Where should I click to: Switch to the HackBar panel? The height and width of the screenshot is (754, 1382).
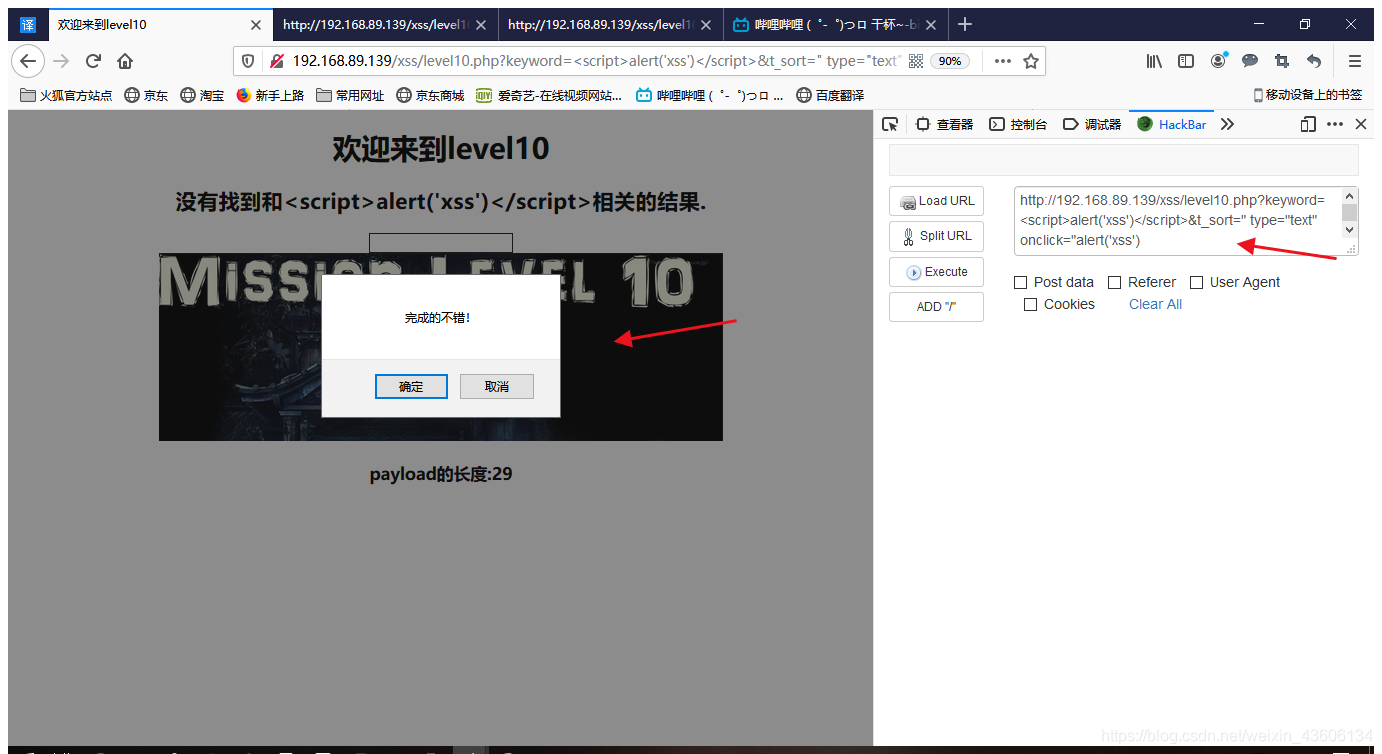click(1171, 124)
